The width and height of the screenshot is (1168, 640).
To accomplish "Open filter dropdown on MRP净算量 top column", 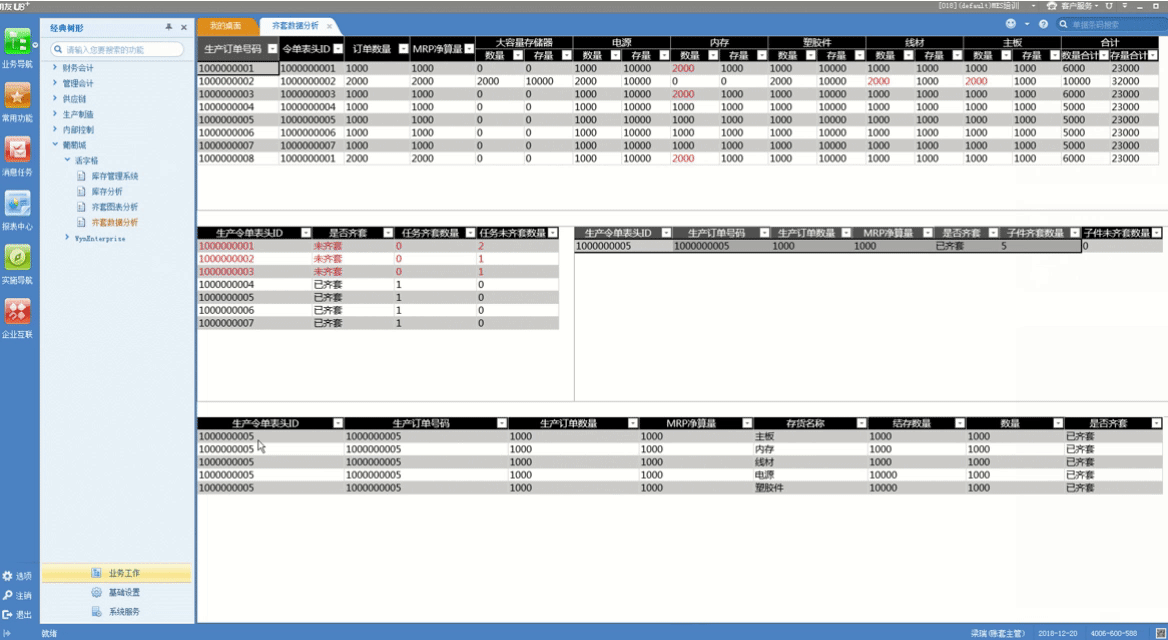I will [469, 48].
